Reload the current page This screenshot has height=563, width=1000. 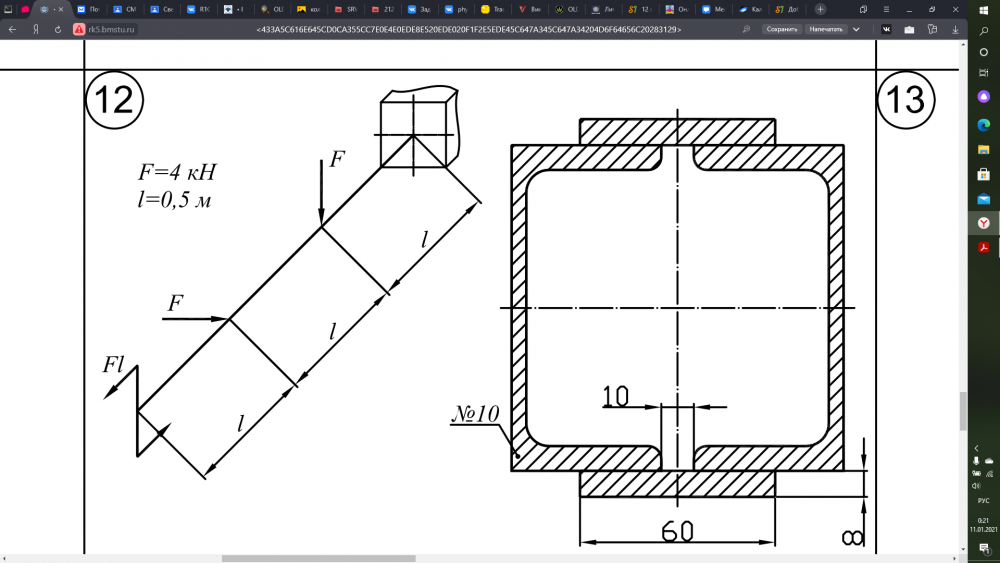coord(58,29)
